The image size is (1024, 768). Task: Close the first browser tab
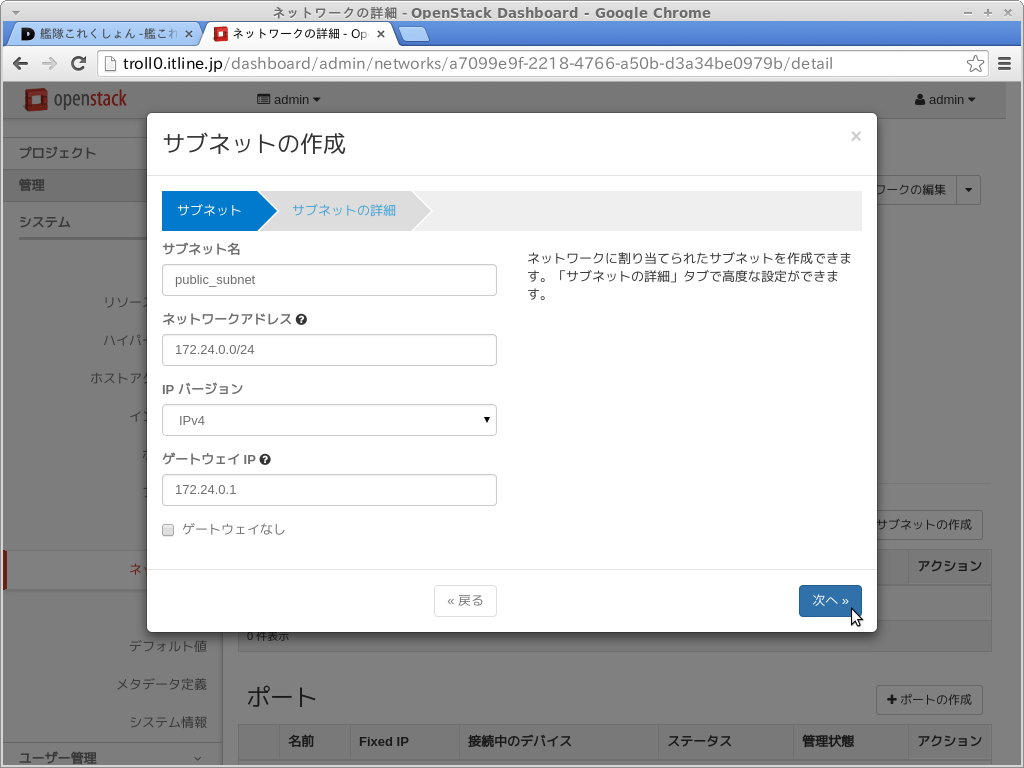click(189, 34)
